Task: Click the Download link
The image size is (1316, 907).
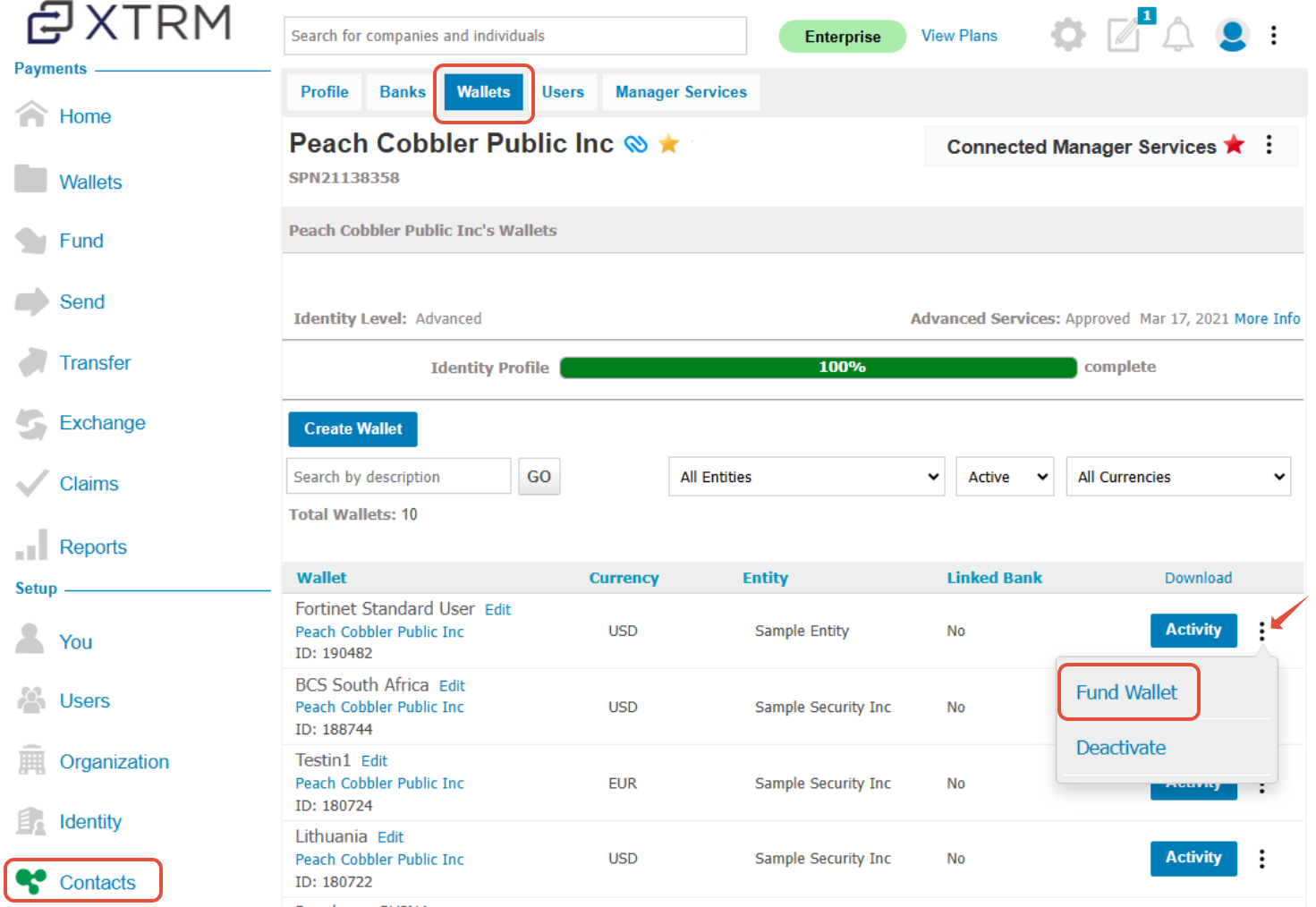Action: point(1198,578)
